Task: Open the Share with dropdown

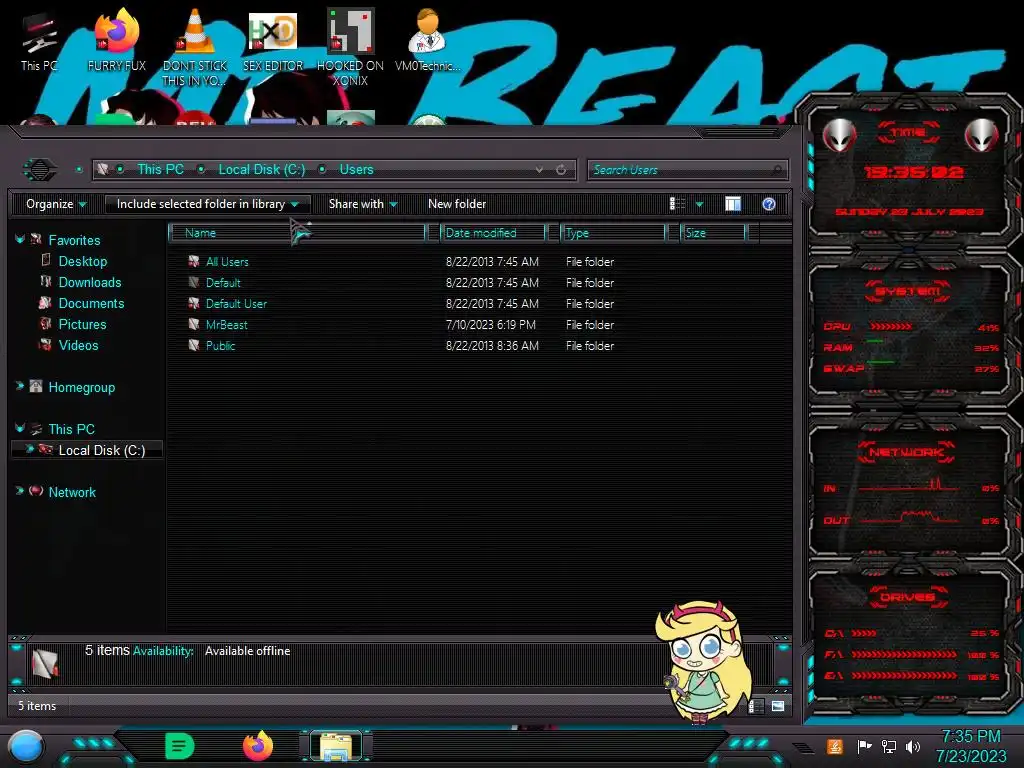Action: [363, 204]
